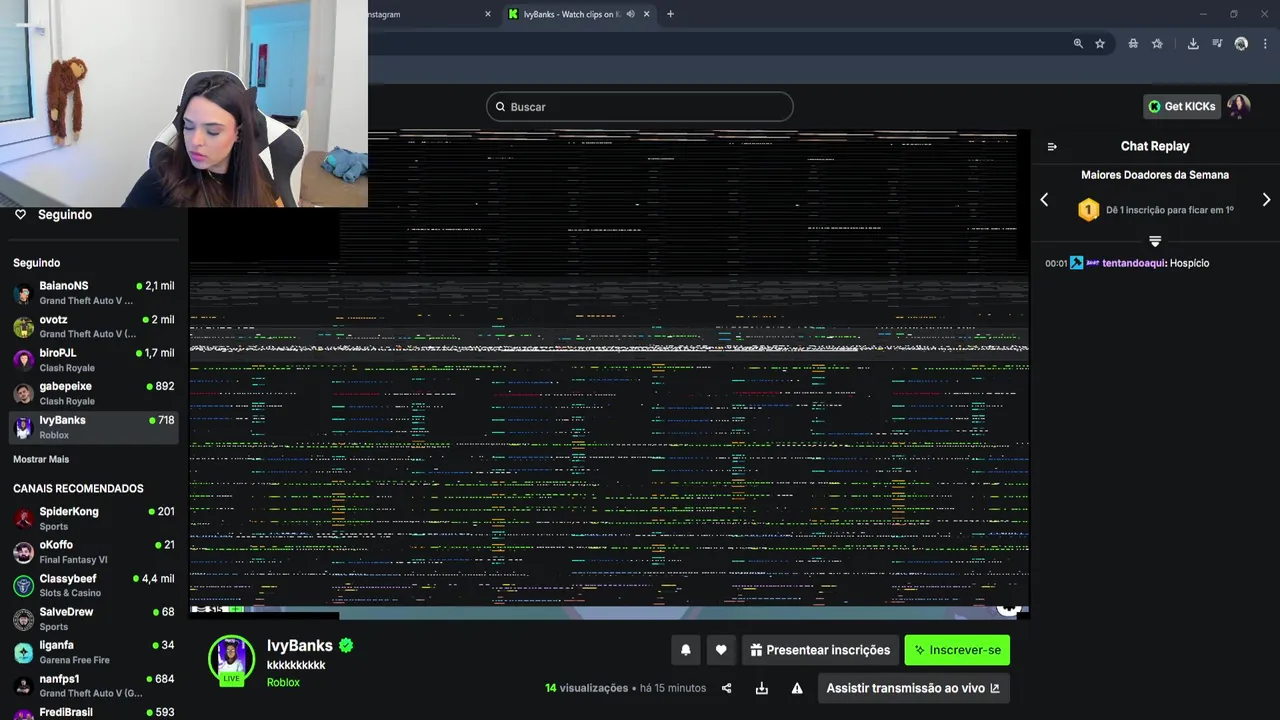Image resolution: width=1280 pixels, height=720 pixels.
Task: Open the browser downloads icon
Action: (1193, 43)
